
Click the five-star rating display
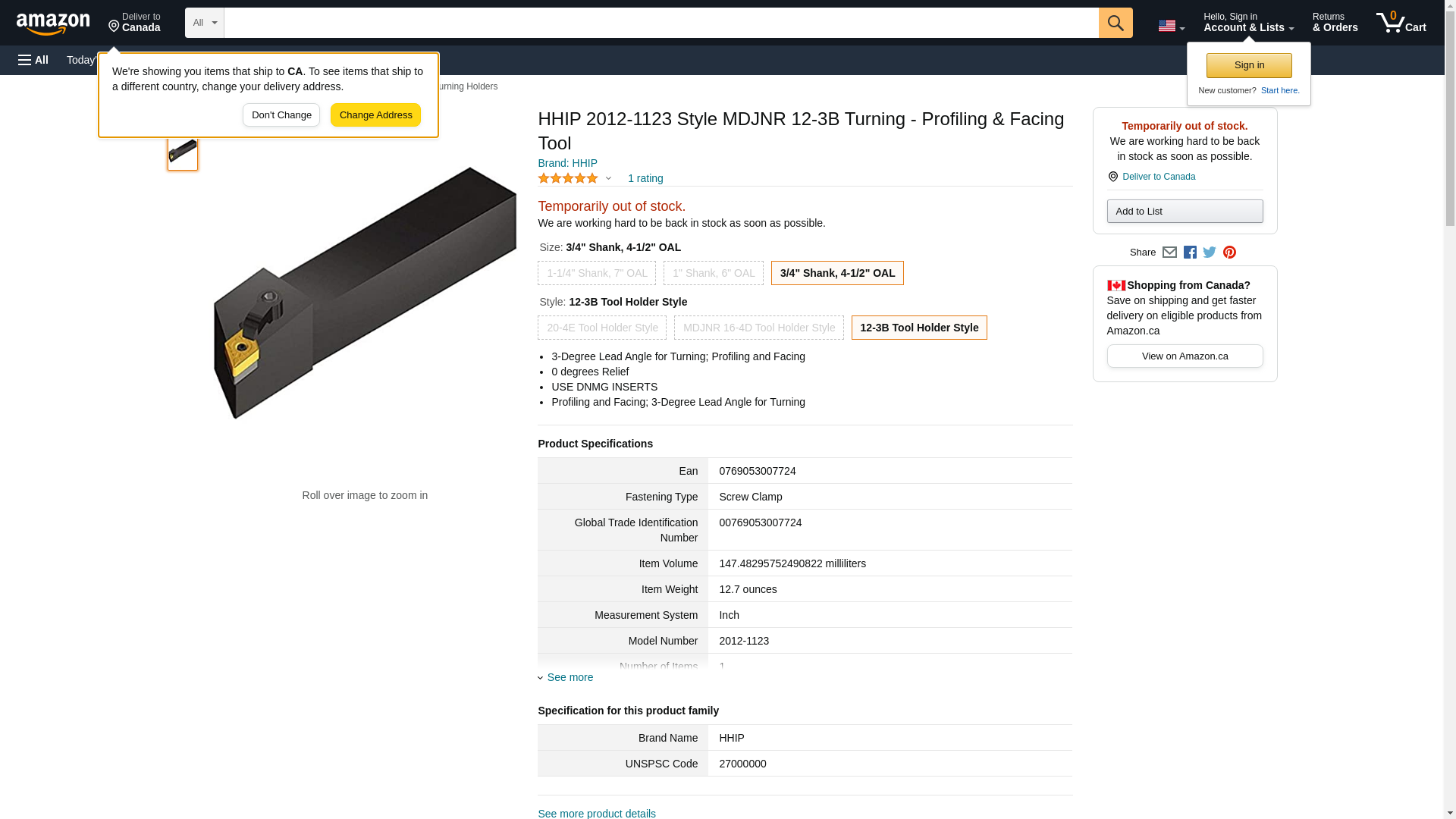(569, 178)
